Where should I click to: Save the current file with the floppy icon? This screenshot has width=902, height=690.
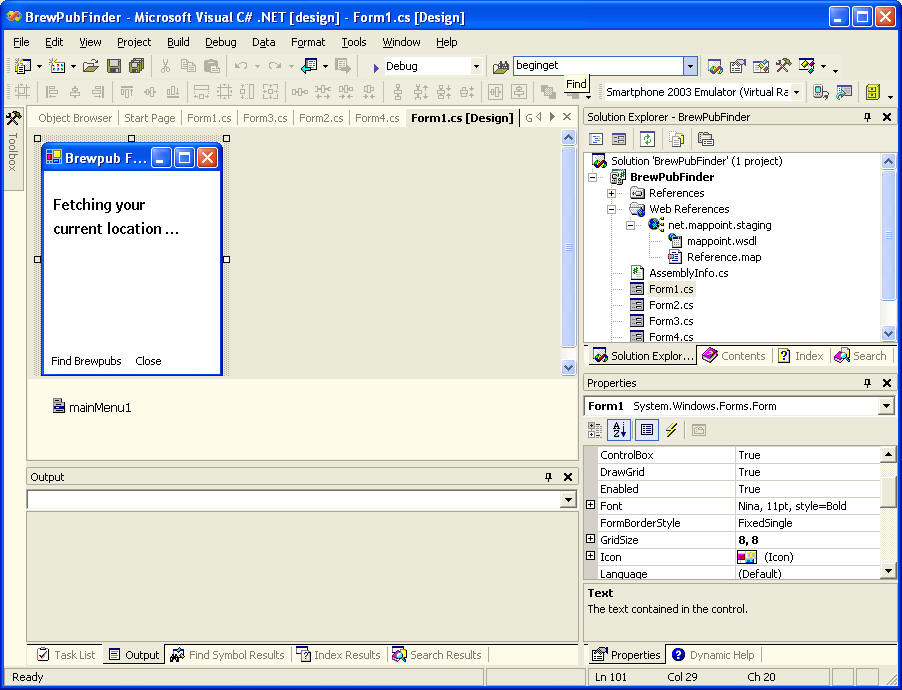point(114,66)
